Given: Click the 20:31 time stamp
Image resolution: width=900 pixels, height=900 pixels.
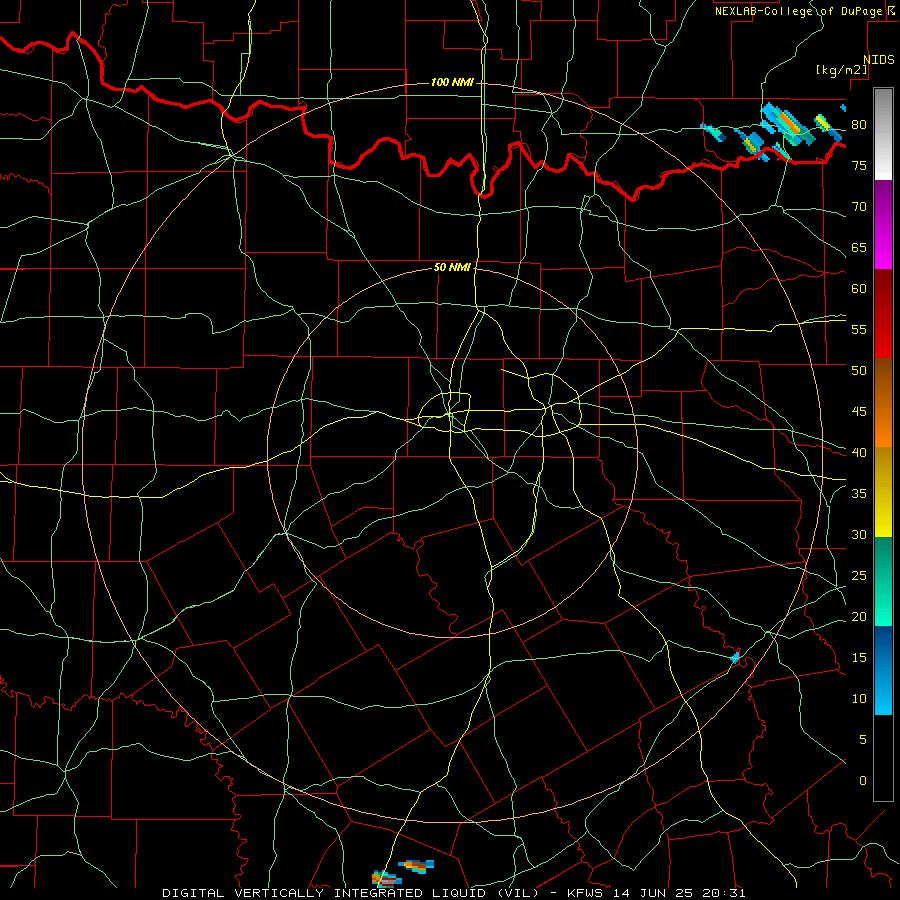Looking at the screenshot, I should [x=723, y=893].
